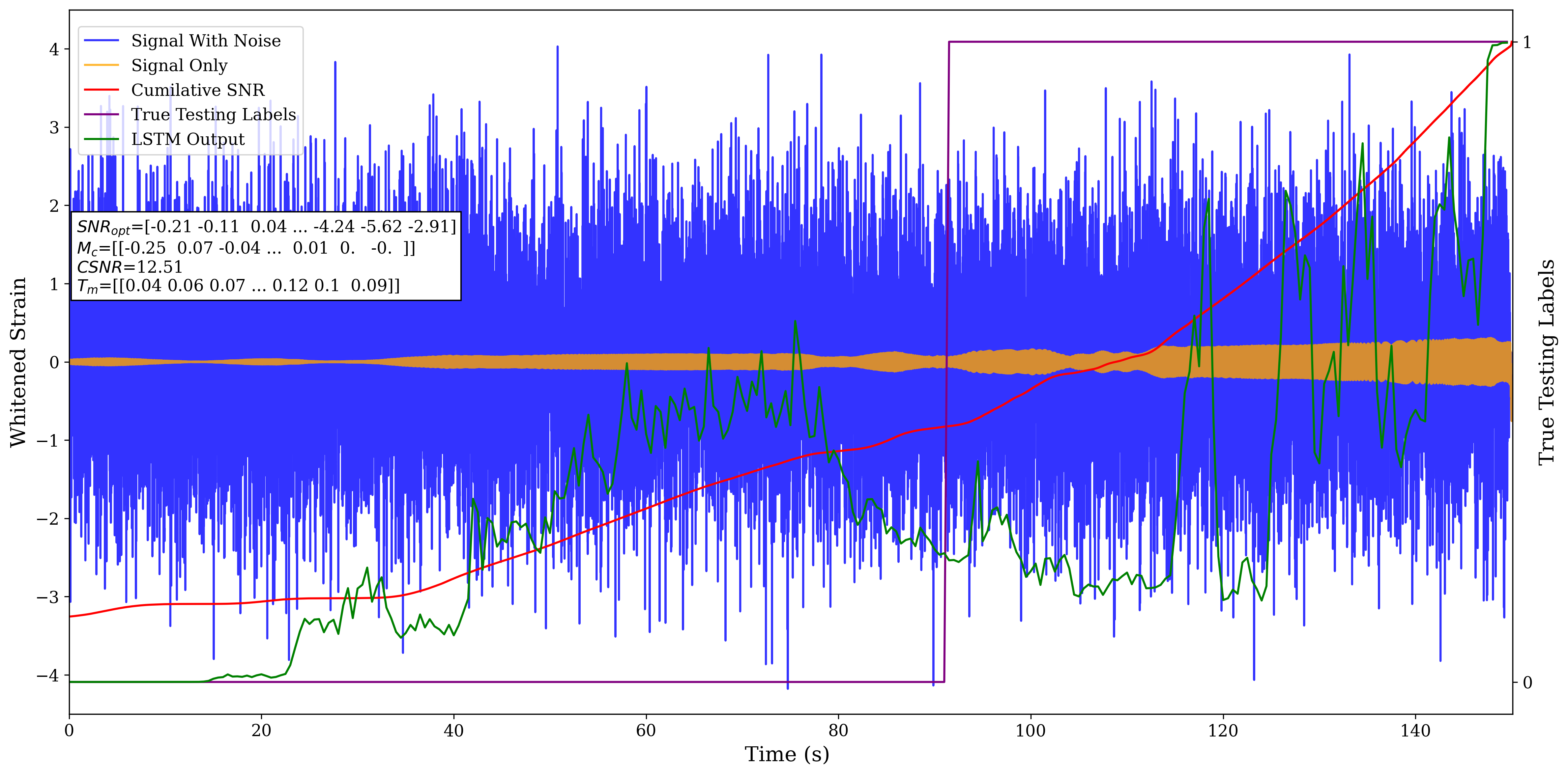1568x775 pixels.
Task: Click the Mc values line in annotation box
Action: tap(246, 248)
